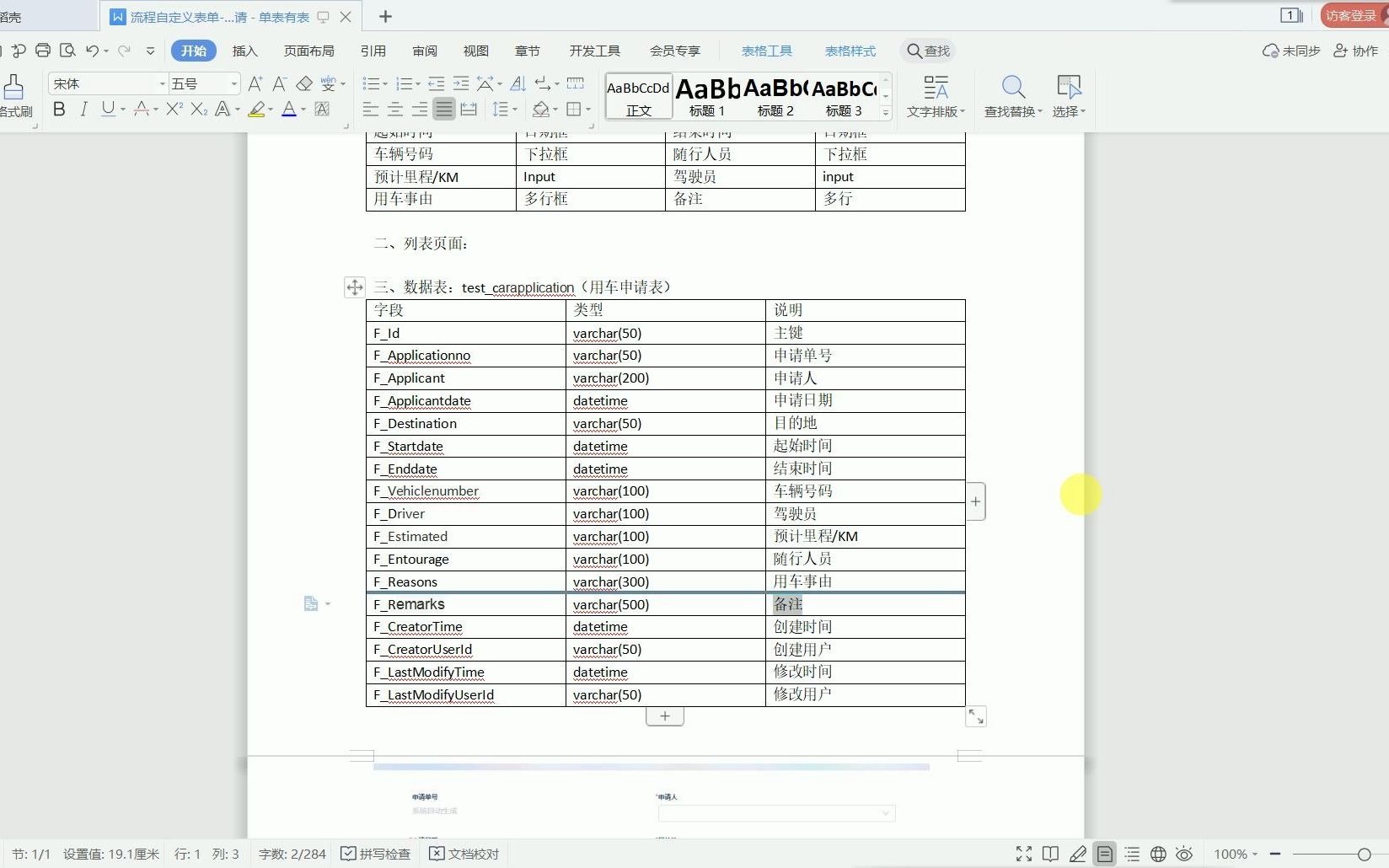Apply underline to text
This screenshot has width=1389, height=868.
click(107, 109)
